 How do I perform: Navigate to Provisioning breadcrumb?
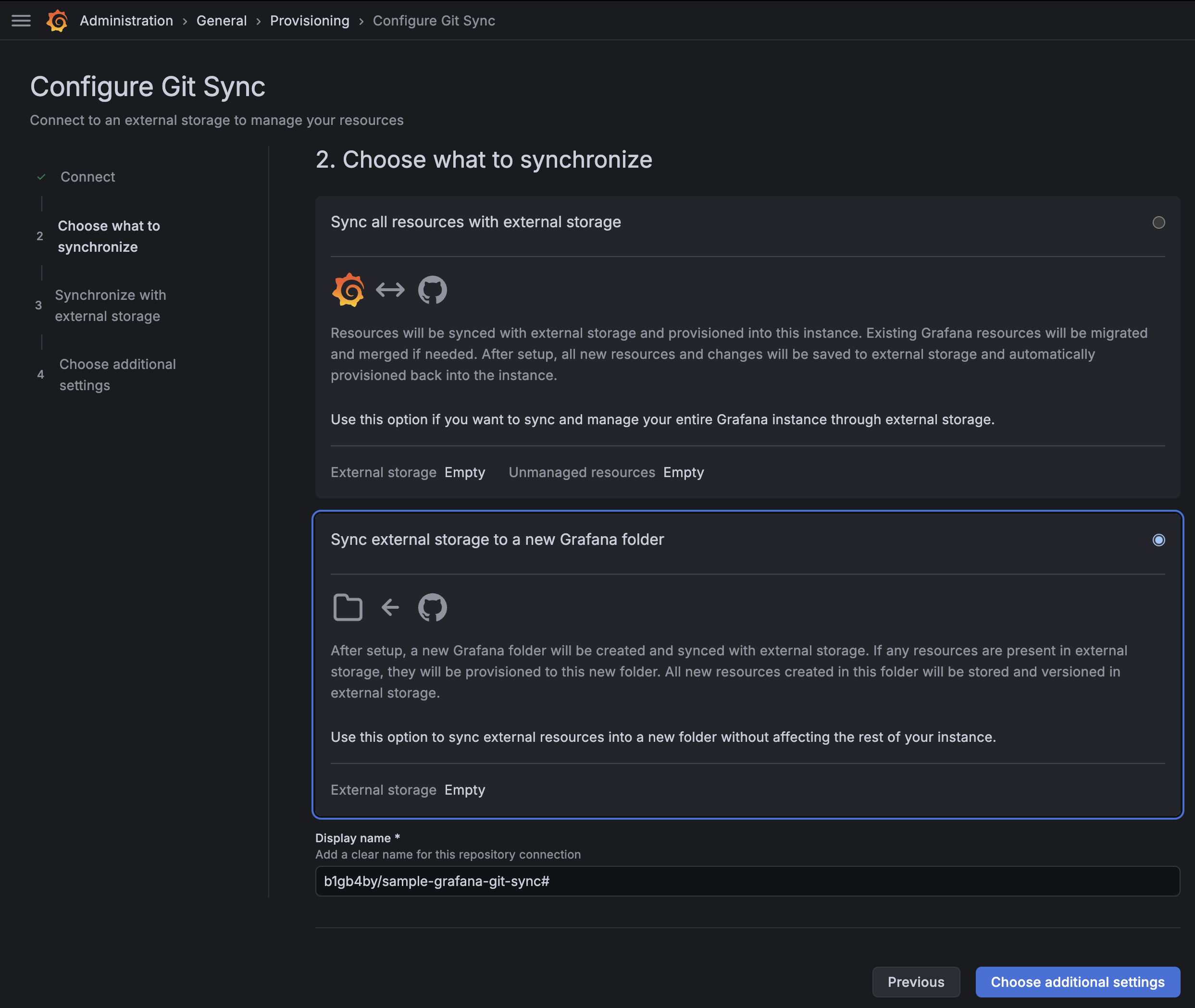coord(310,21)
